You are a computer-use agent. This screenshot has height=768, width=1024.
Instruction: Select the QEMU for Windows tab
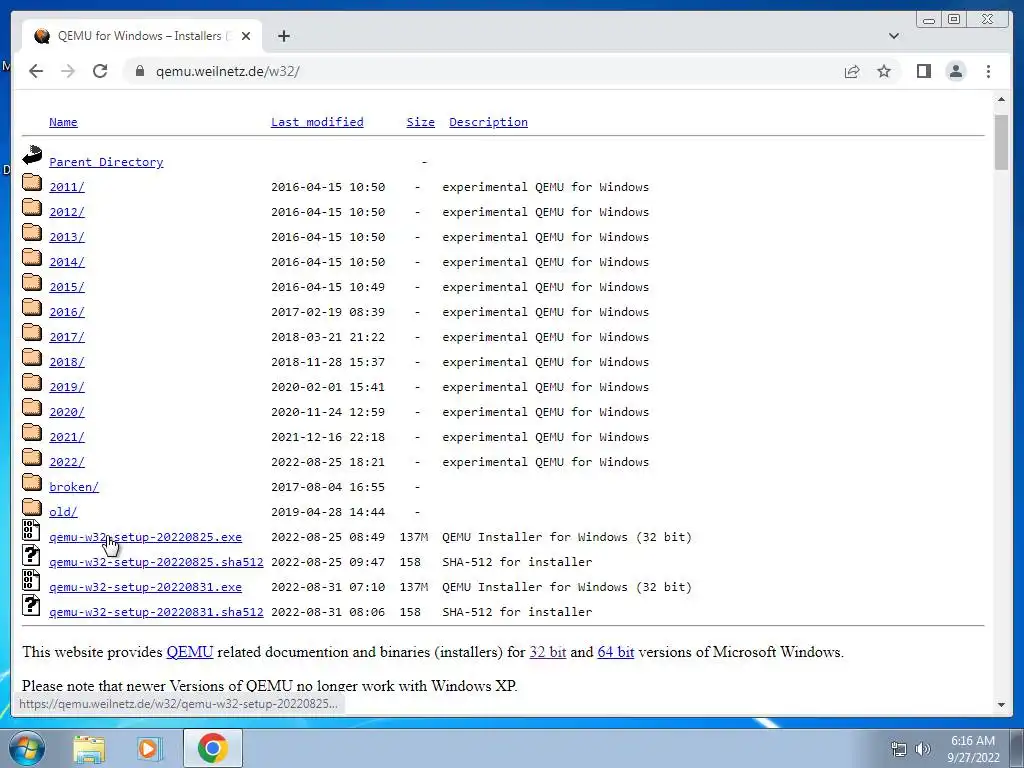(142, 36)
